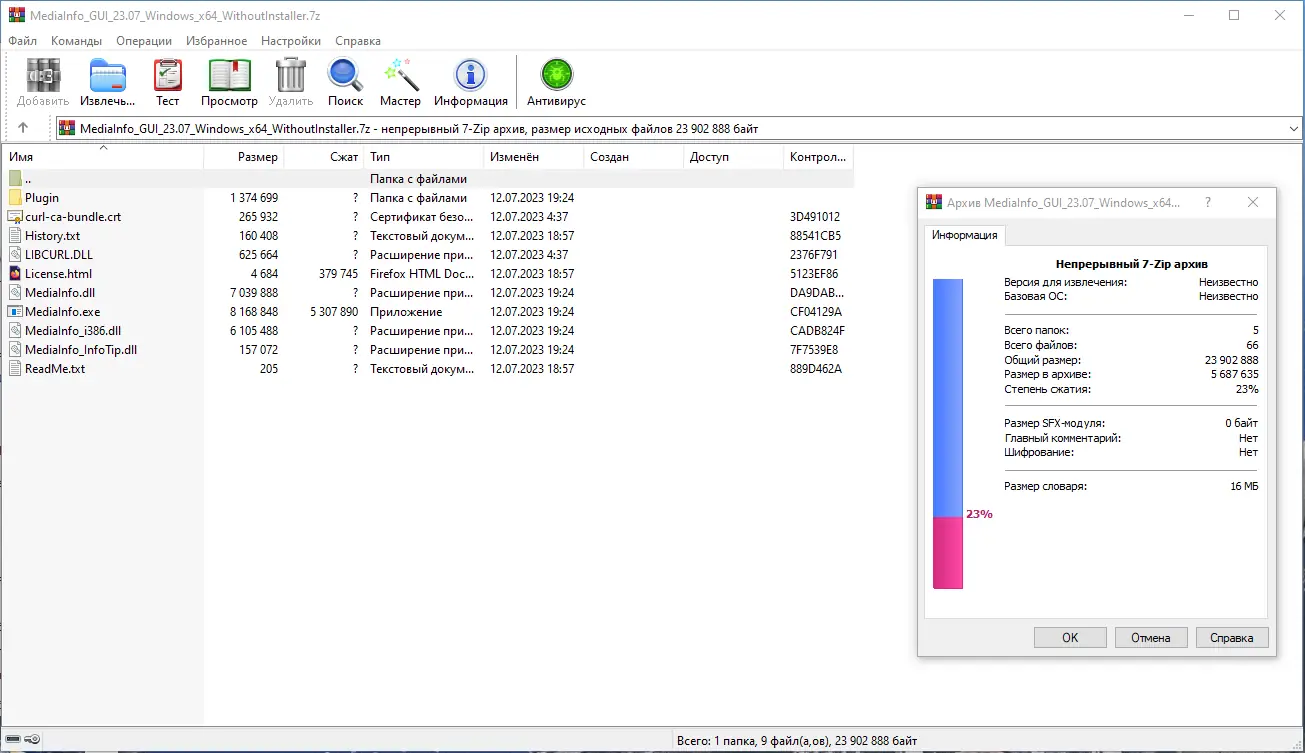Click the curl-ca-bundle.crt certificate icon
The width and height of the screenshot is (1305, 753).
[15, 217]
